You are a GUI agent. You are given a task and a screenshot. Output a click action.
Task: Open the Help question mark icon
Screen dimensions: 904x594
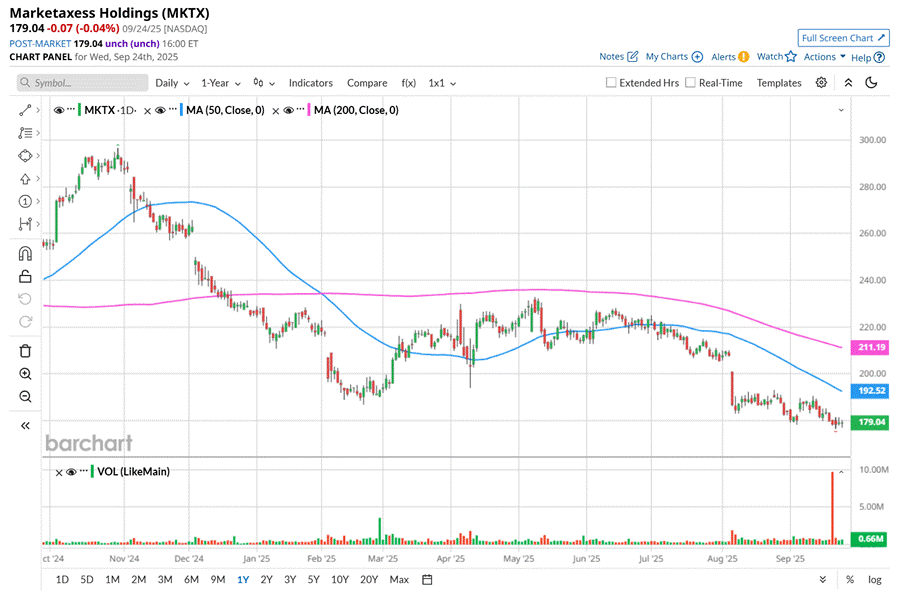click(x=879, y=57)
